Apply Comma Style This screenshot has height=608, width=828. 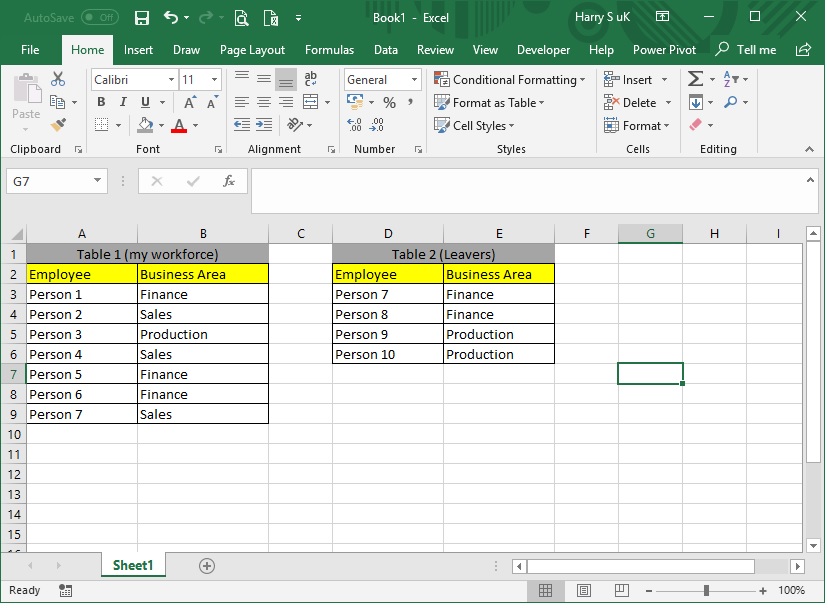coord(410,101)
